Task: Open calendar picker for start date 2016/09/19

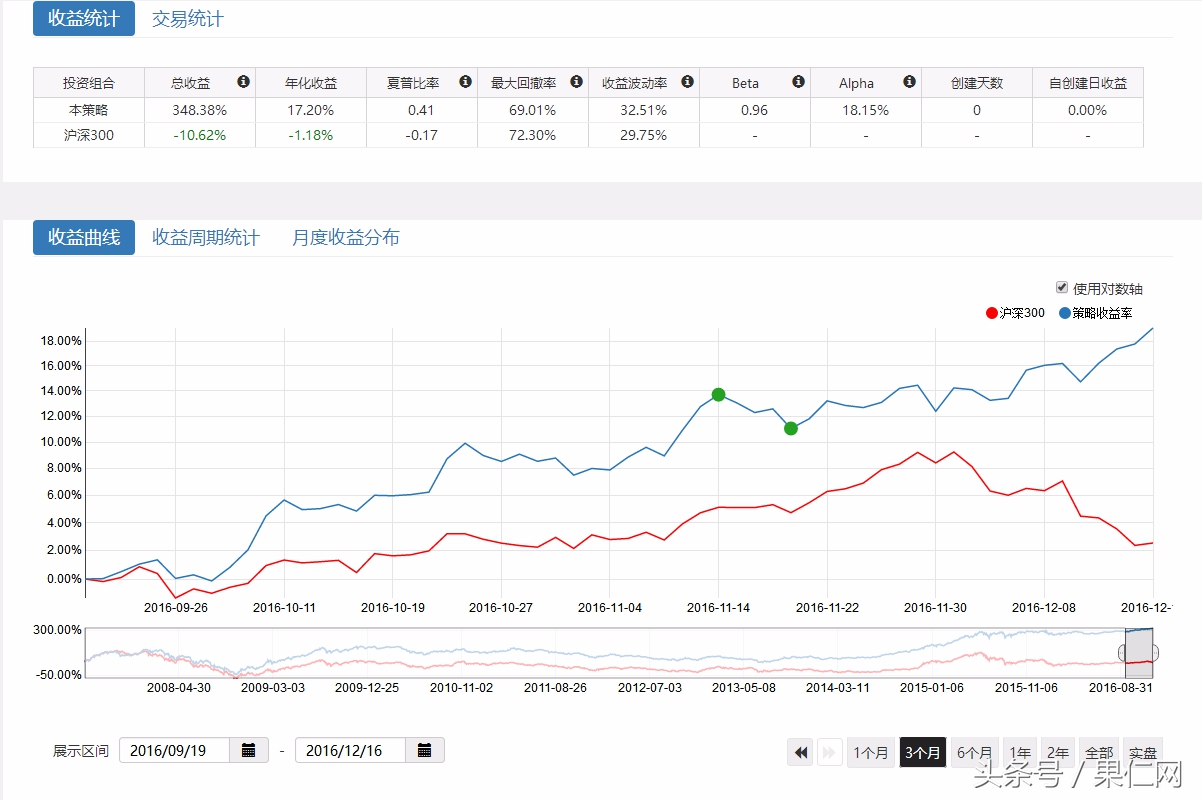Action: click(249, 750)
